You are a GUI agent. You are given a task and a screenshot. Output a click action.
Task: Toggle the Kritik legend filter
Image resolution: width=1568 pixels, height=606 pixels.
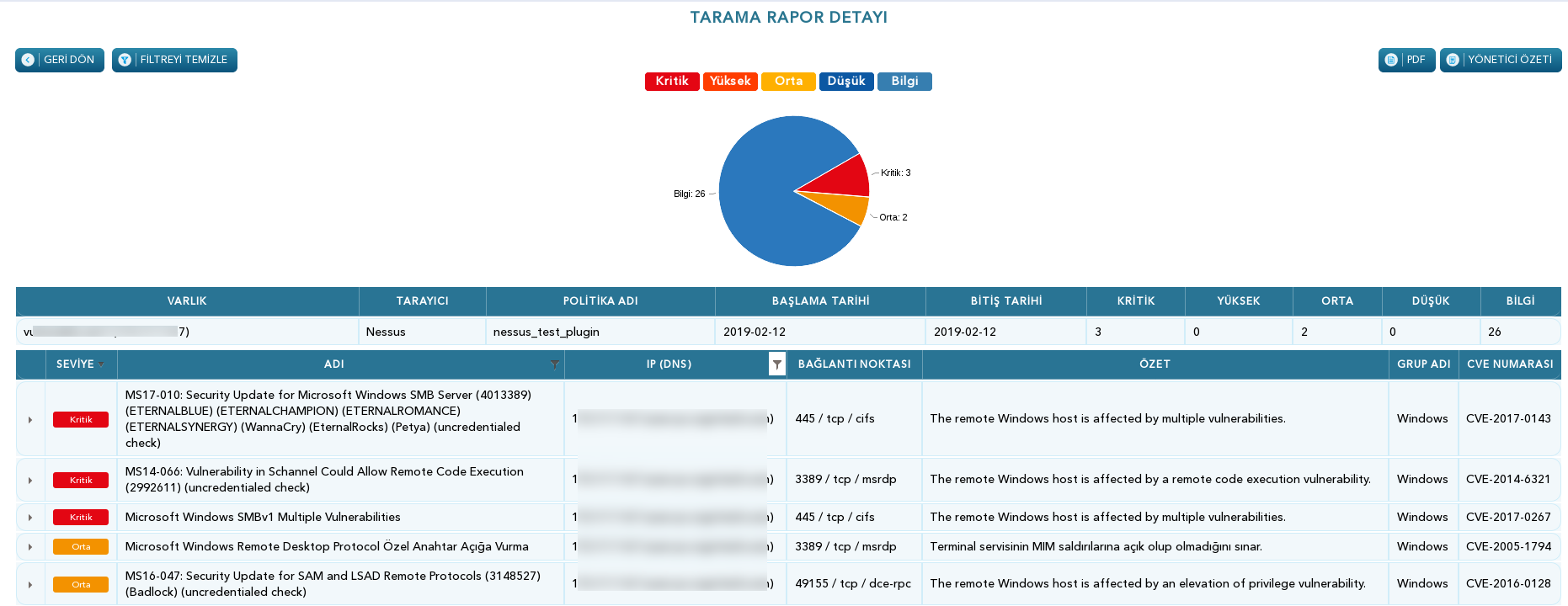coord(672,82)
